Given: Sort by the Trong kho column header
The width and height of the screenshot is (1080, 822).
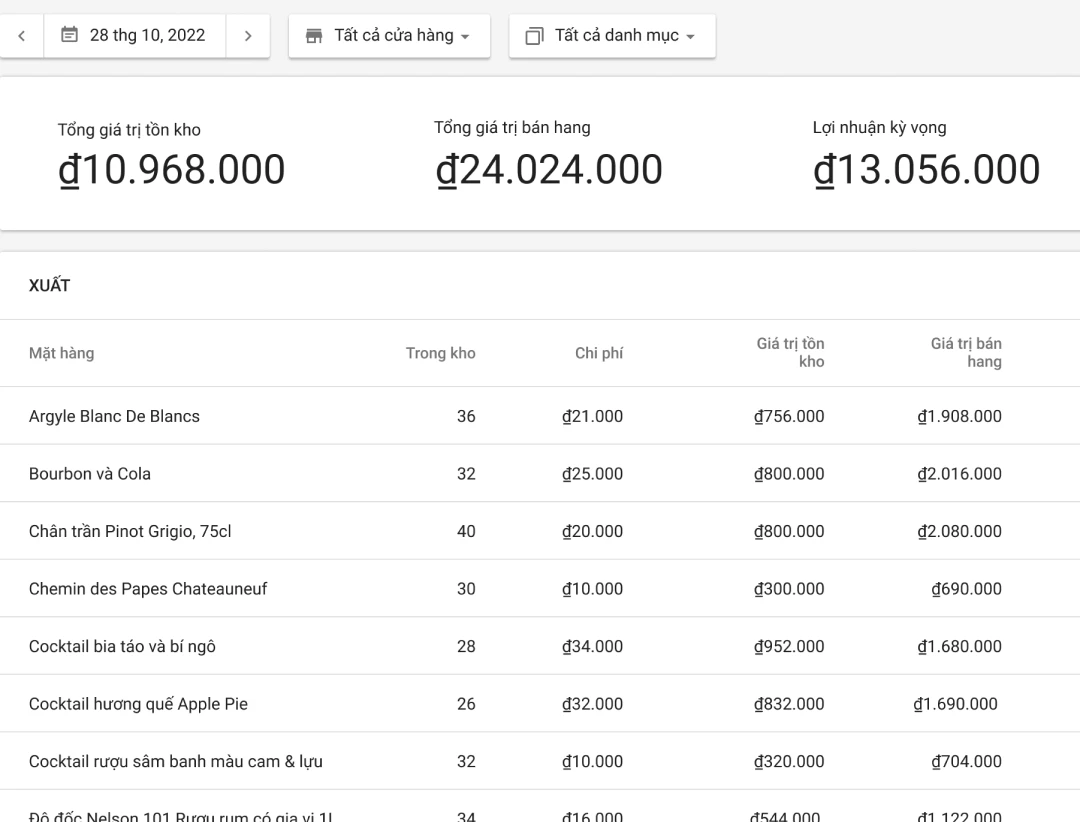Looking at the screenshot, I should coord(440,353).
